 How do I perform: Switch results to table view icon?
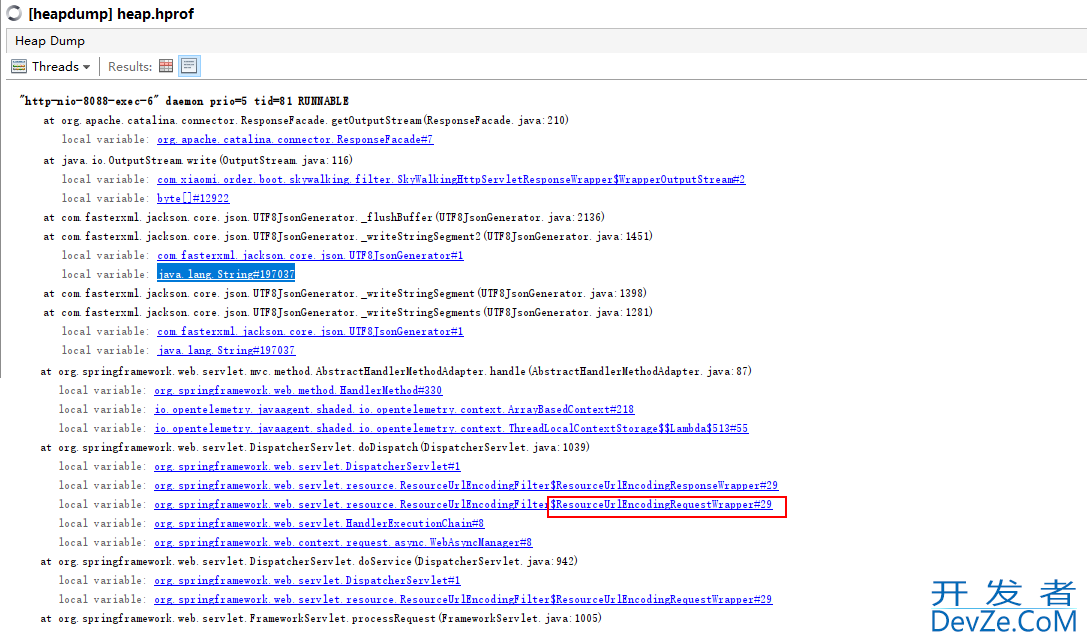coord(166,66)
